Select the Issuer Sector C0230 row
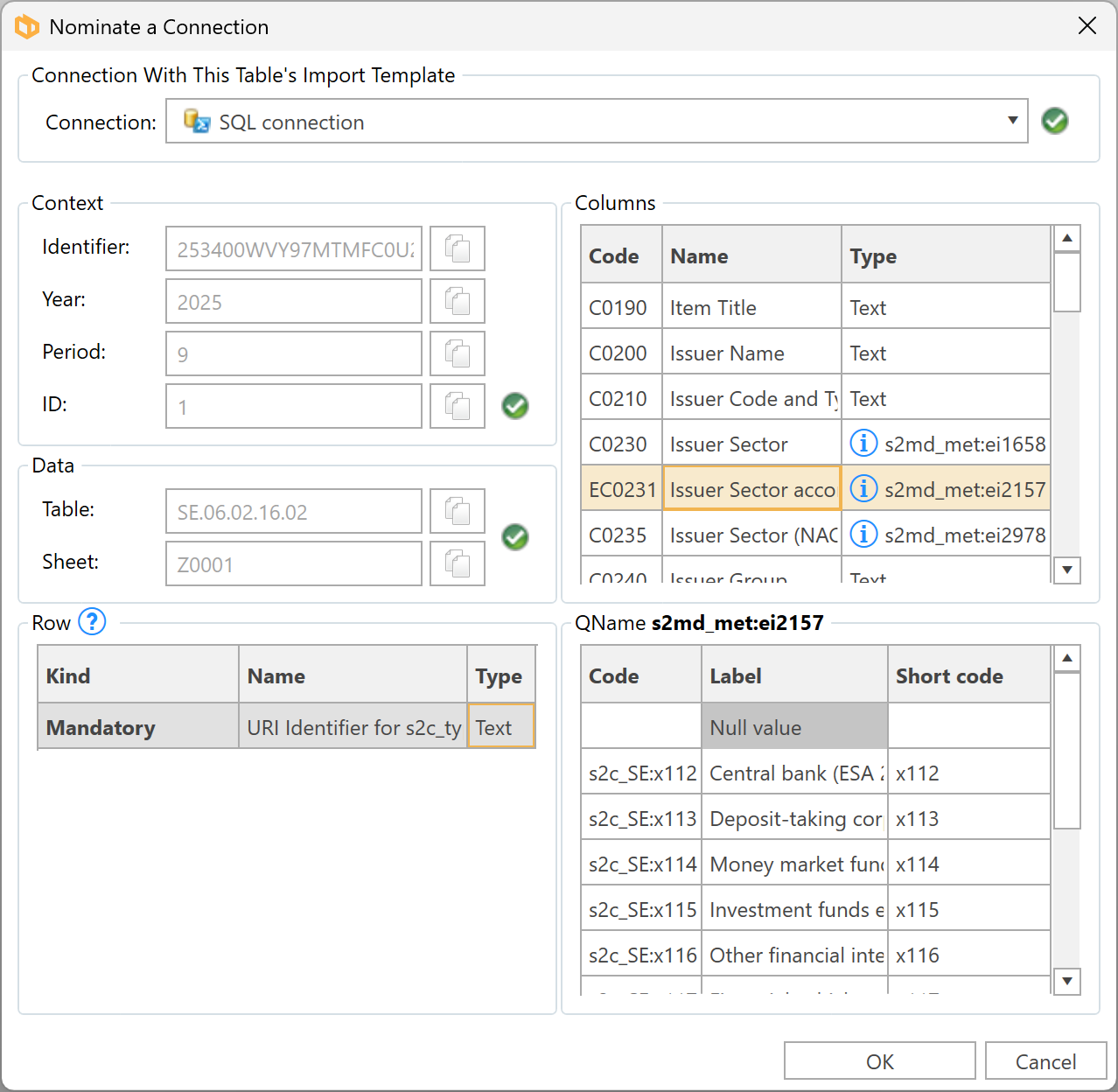The height and width of the screenshot is (1092, 1118). pos(729,444)
